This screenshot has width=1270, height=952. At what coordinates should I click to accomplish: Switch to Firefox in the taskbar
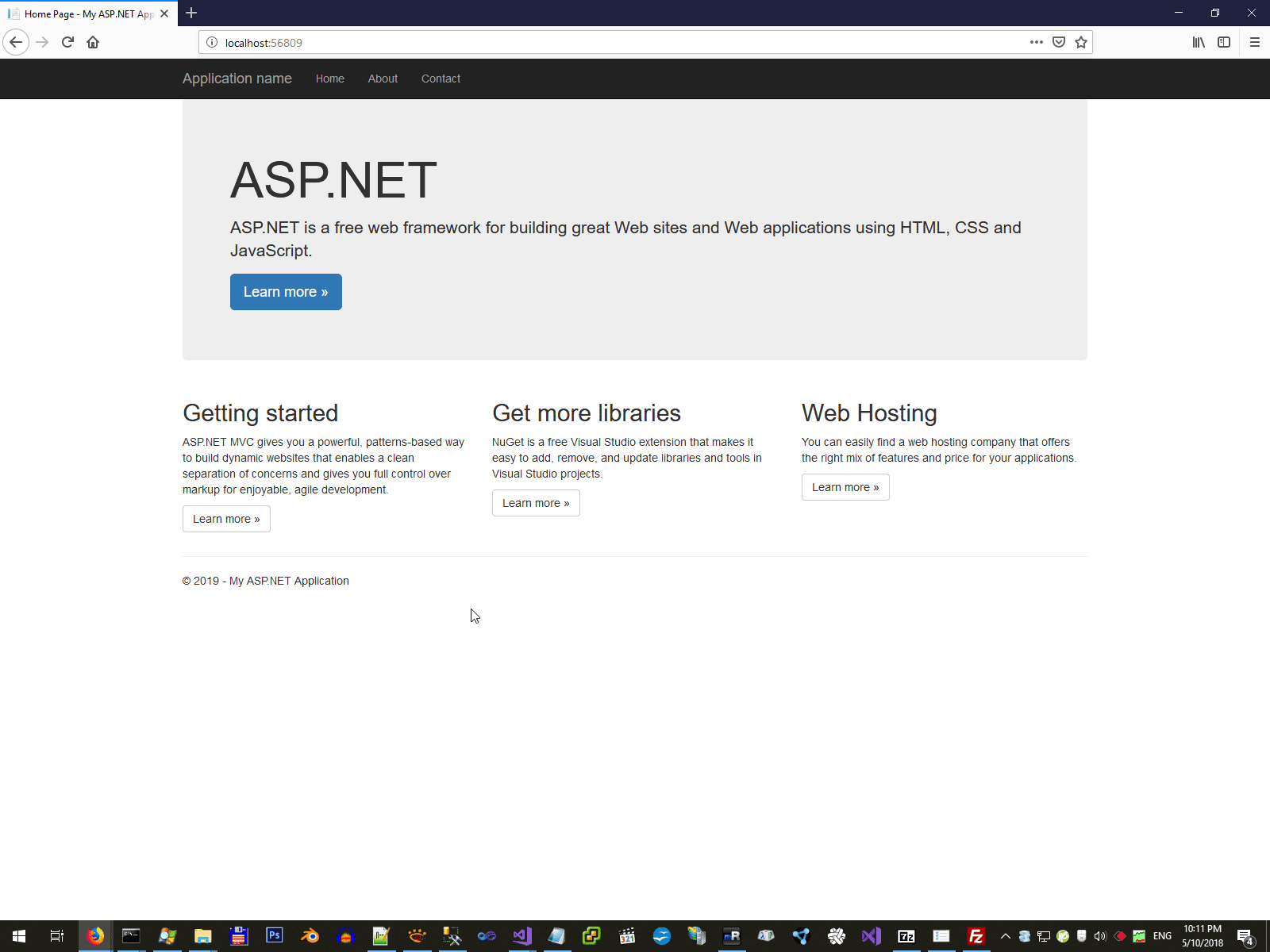[95, 936]
